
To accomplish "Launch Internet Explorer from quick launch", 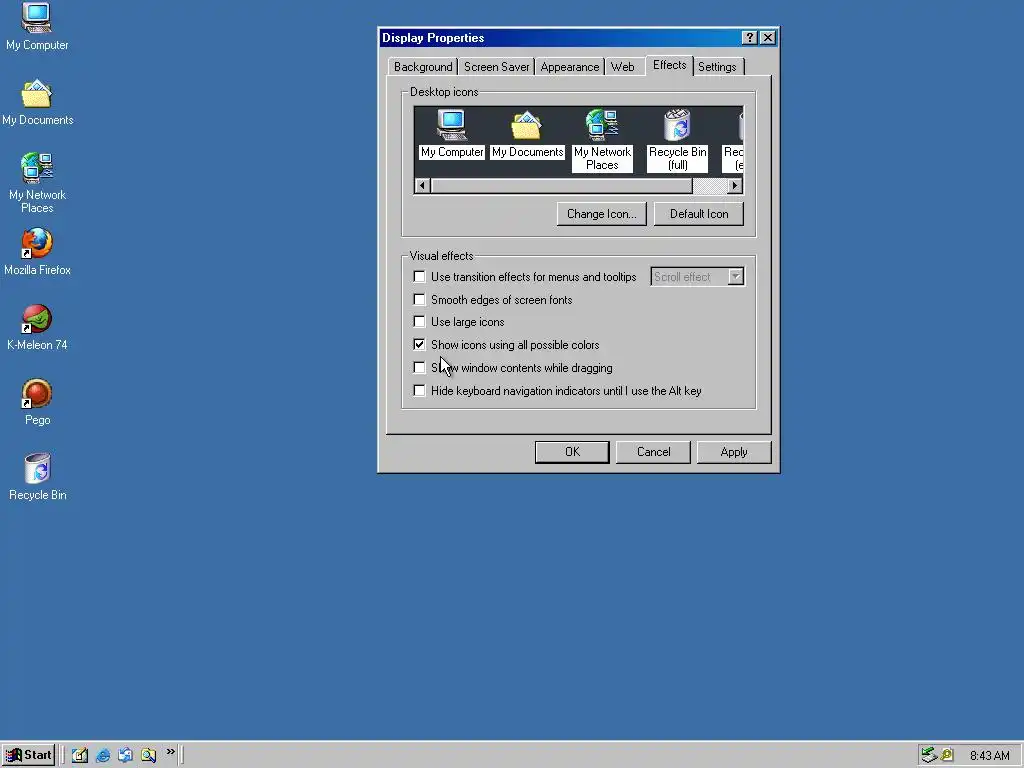I will [x=103, y=756].
